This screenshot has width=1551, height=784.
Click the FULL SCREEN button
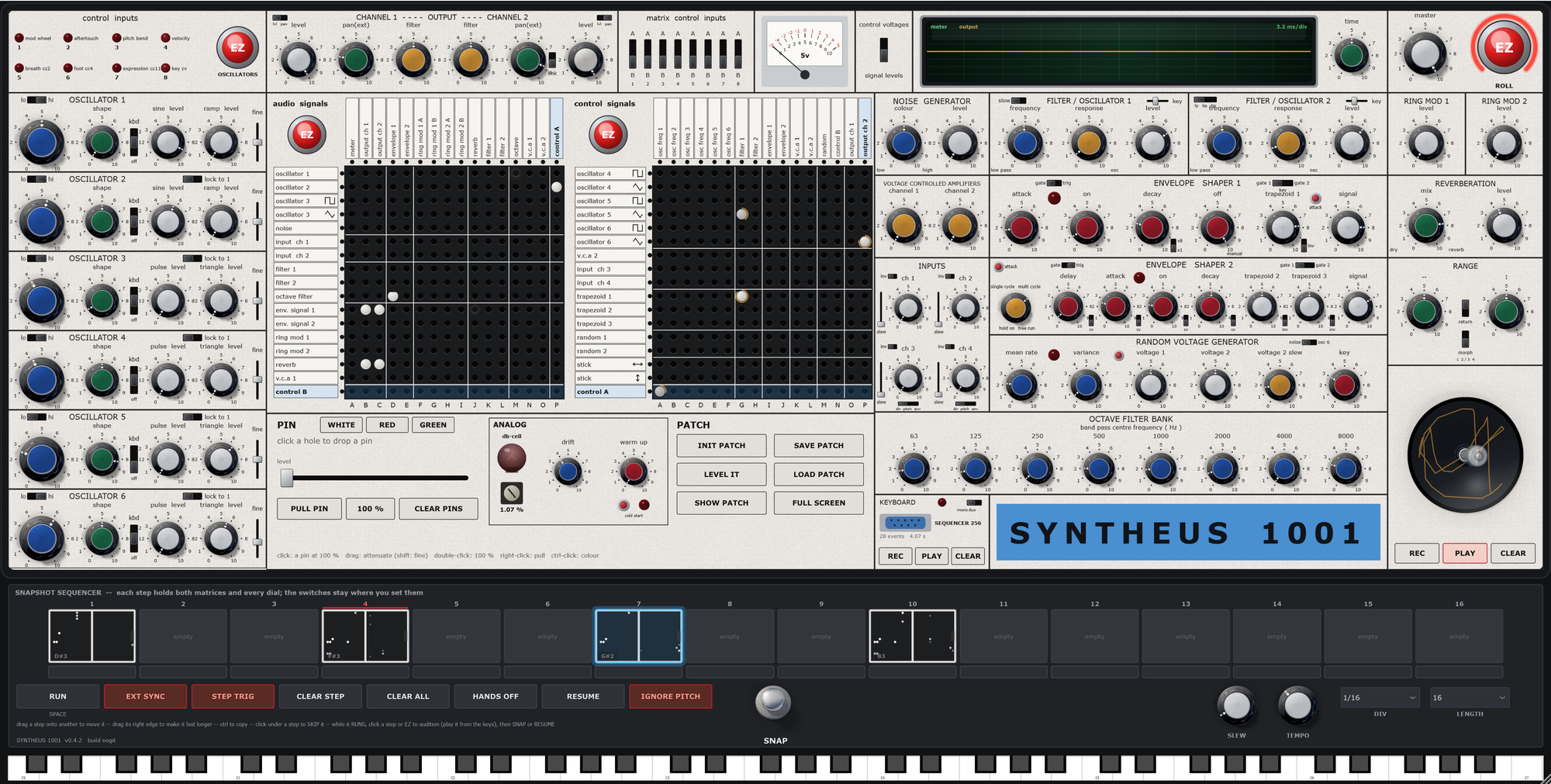coord(819,503)
